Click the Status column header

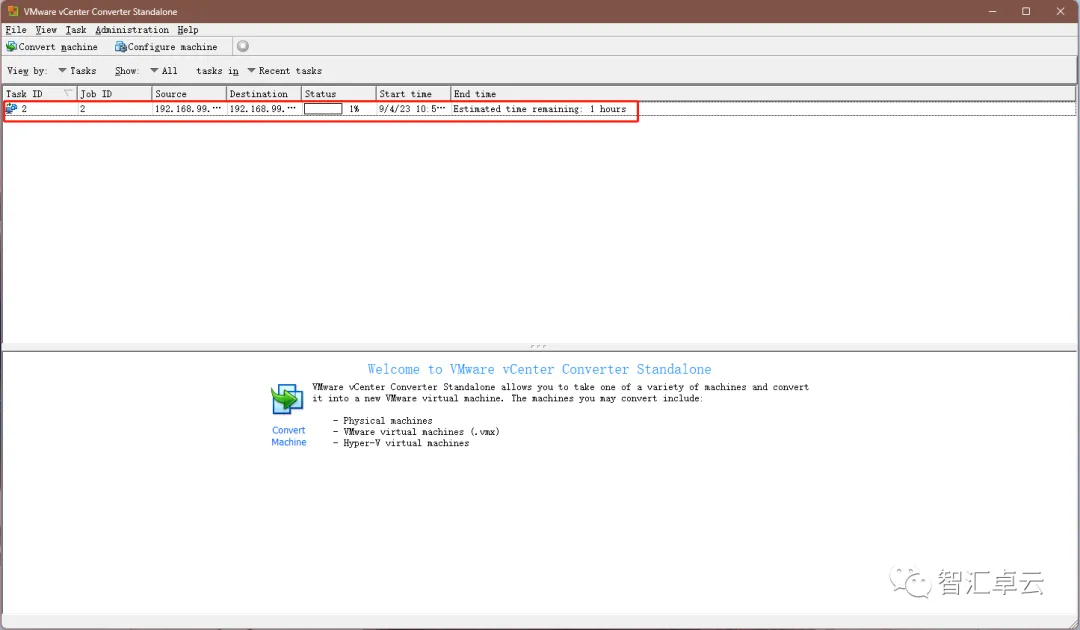click(339, 94)
